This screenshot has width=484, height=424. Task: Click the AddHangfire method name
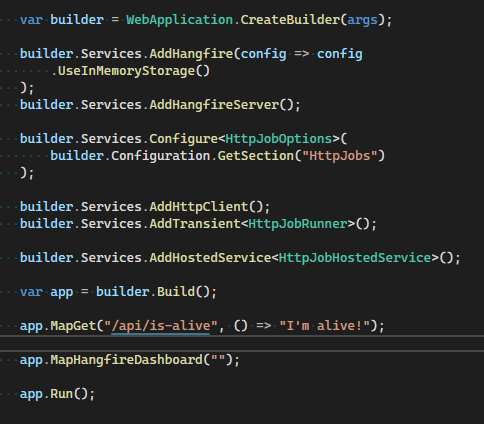(191, 54)
